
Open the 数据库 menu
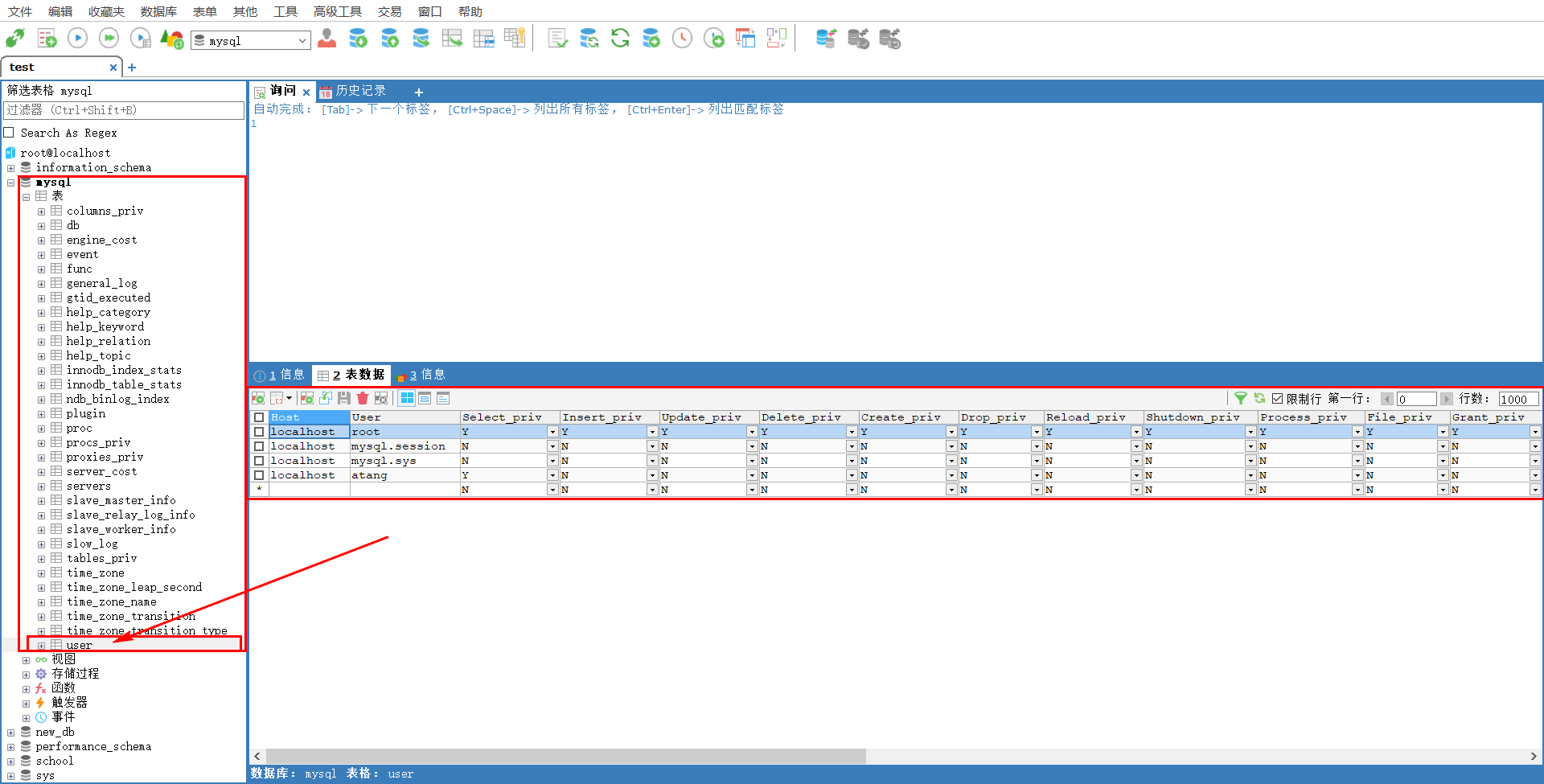tap(158, 11)
